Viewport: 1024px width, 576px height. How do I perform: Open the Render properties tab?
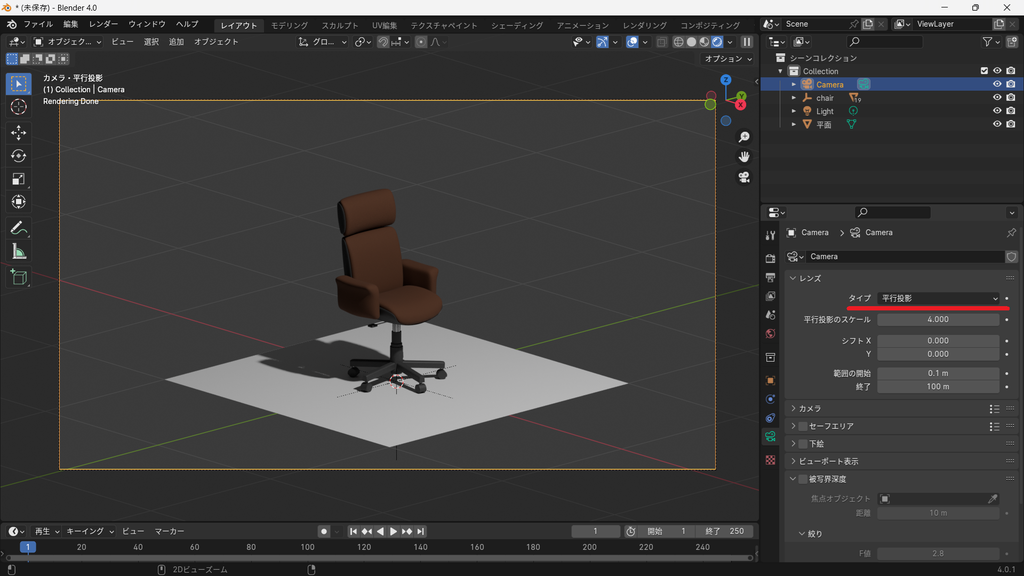(771, 259)
